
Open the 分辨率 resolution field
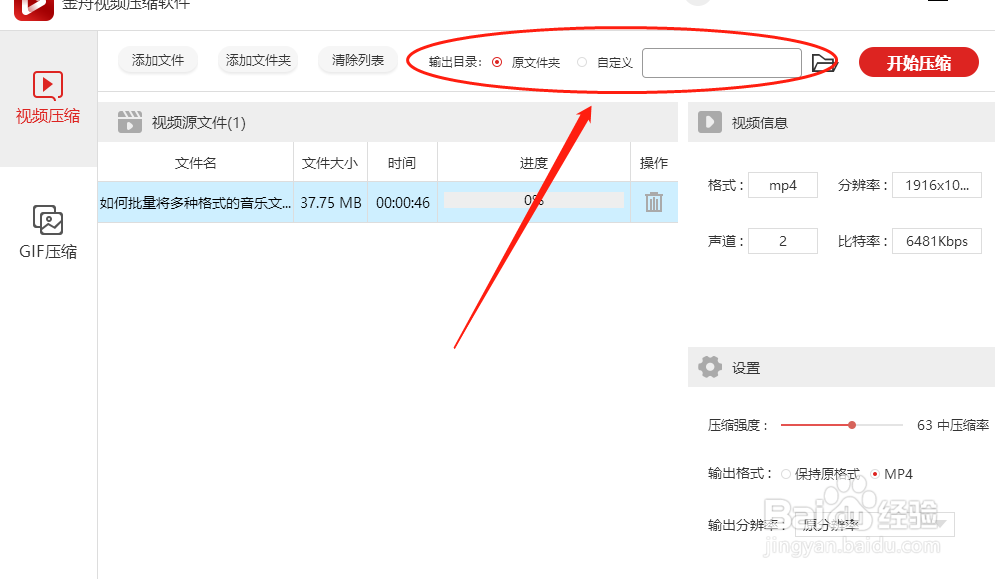(x=936, y=184)
